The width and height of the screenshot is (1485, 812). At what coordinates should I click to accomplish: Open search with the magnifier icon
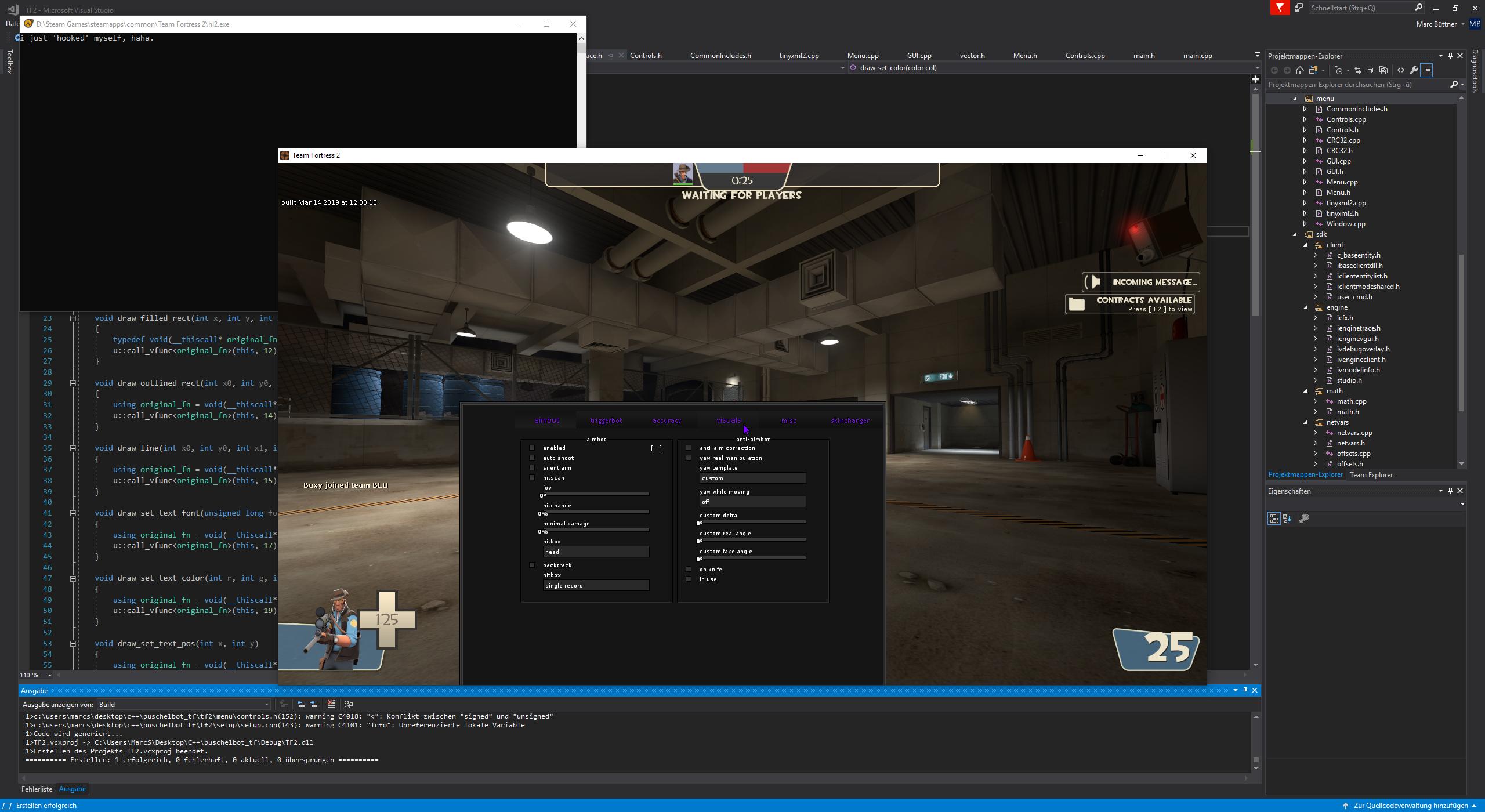click(x=1455, y=84)
